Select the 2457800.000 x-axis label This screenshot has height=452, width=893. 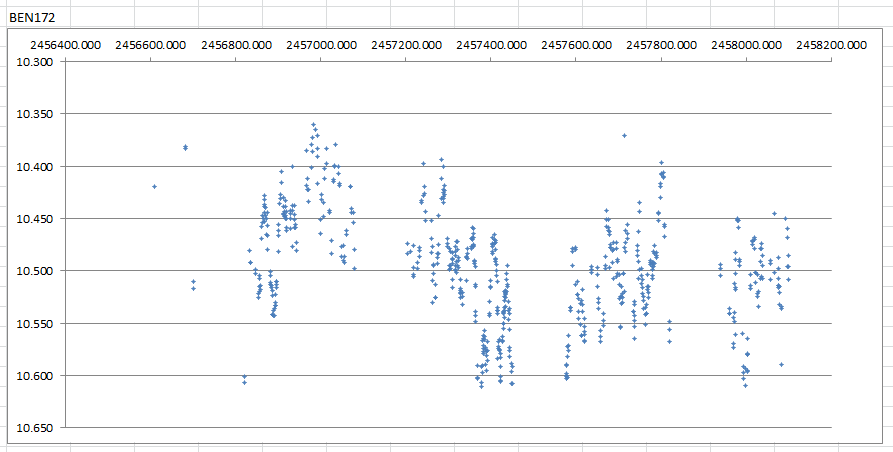[x=660, y=45]
